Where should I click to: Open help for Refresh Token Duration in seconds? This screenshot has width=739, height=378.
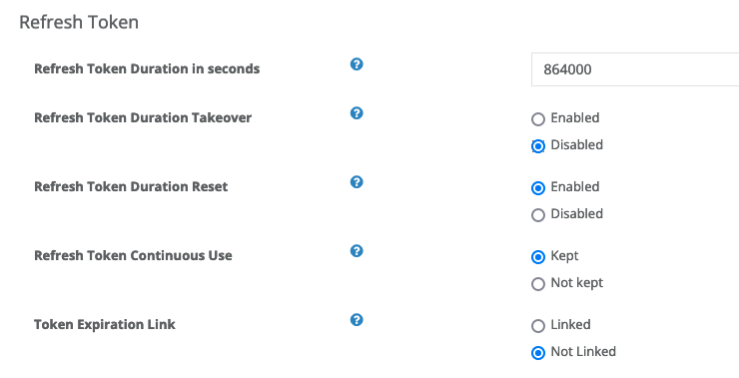pyautogui.click(x=357, y=64)
